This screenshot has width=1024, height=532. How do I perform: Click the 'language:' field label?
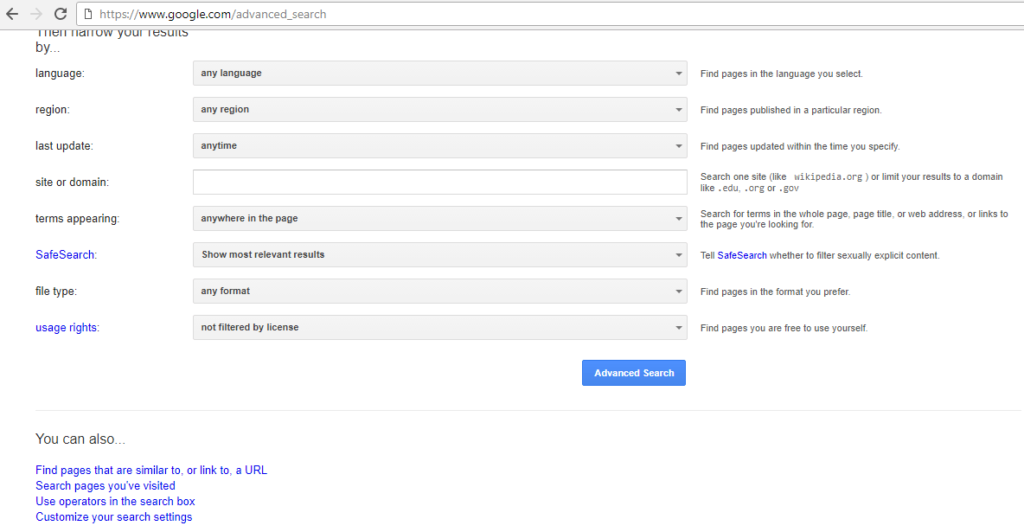[x=59, y=73]
